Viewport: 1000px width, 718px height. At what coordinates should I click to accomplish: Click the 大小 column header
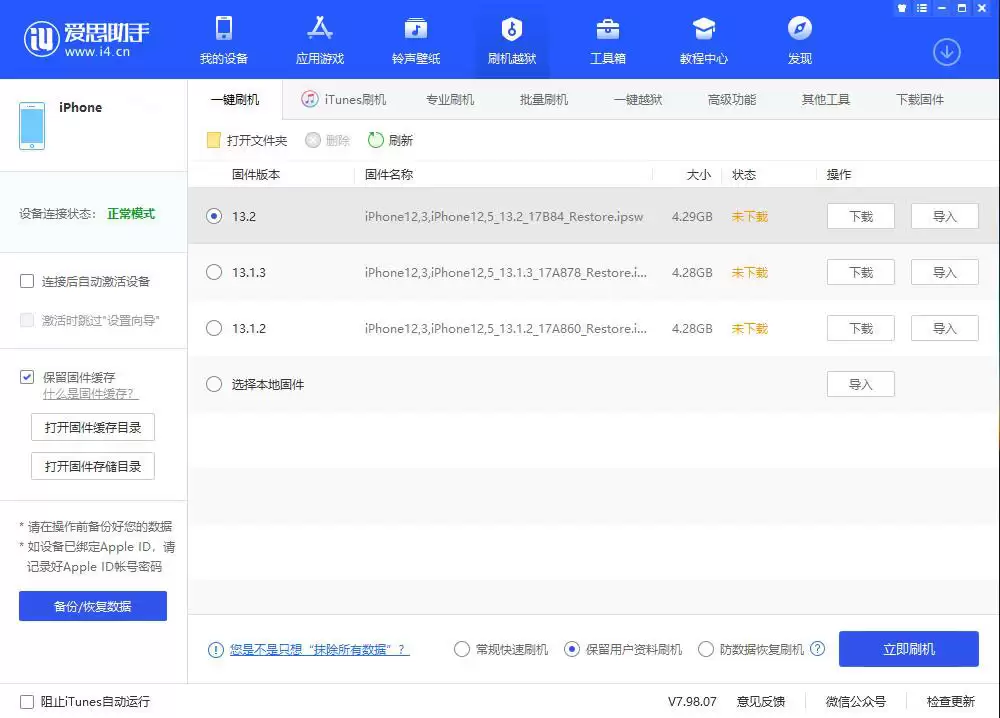pos(698,175)
